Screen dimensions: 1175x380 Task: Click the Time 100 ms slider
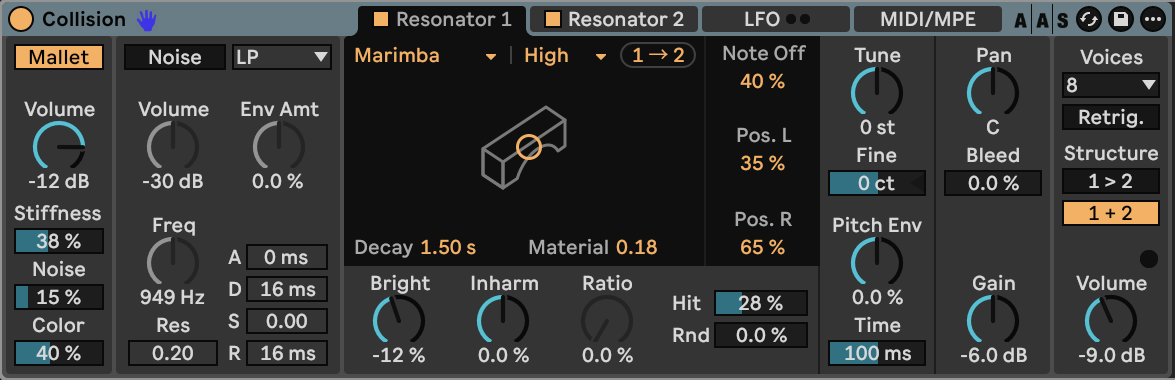click(877, 353)
